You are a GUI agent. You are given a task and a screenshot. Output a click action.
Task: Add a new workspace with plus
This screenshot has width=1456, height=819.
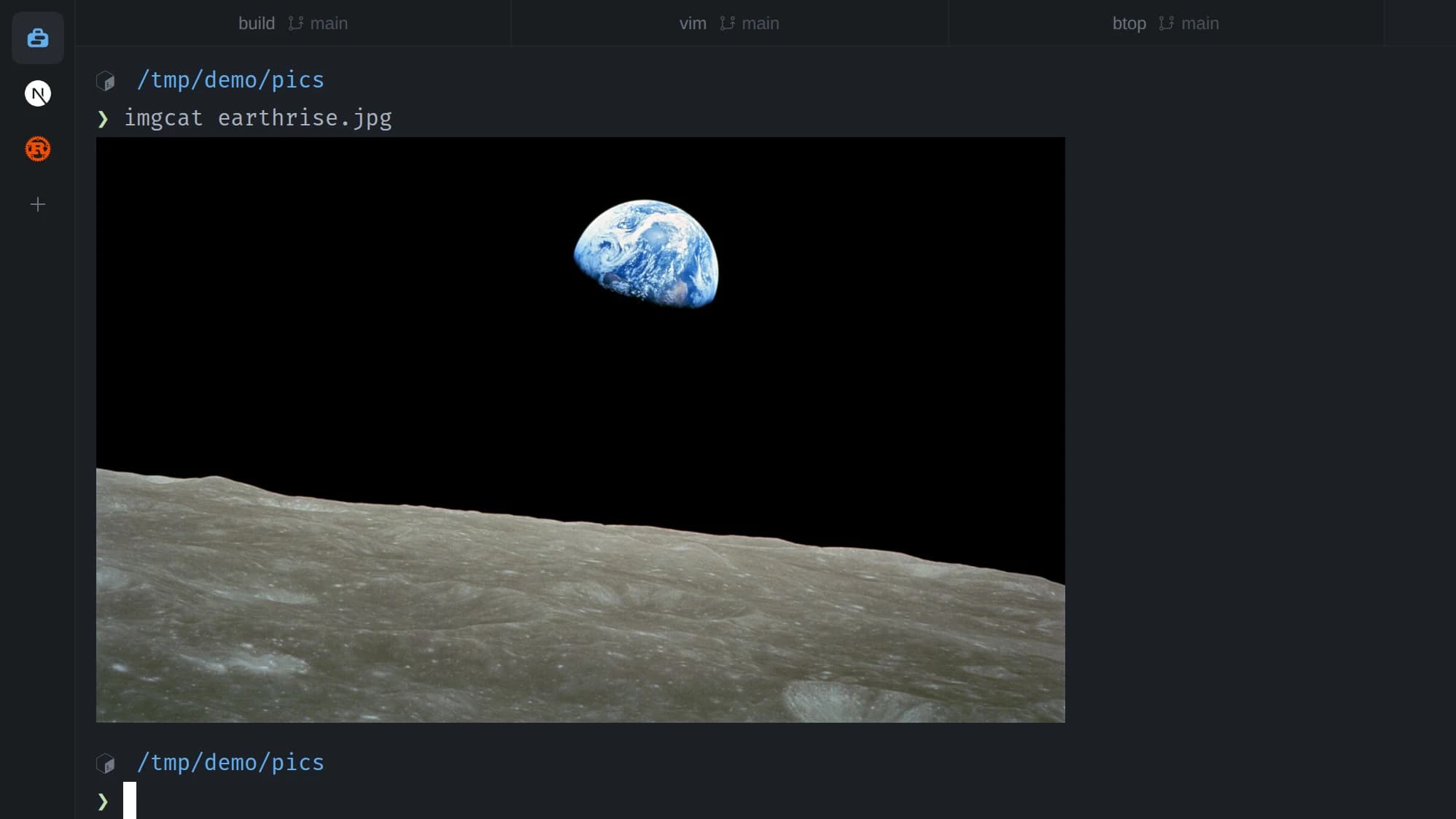click(38, 204)
